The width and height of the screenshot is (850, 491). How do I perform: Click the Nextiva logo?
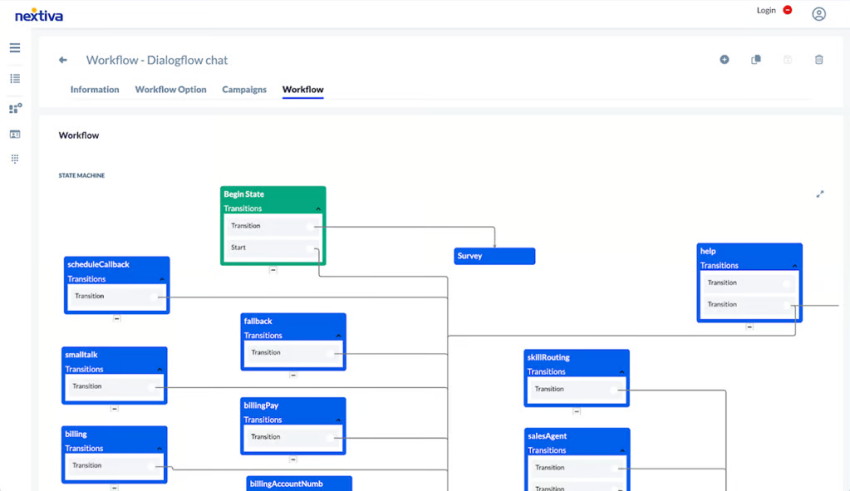coord(39,15)
